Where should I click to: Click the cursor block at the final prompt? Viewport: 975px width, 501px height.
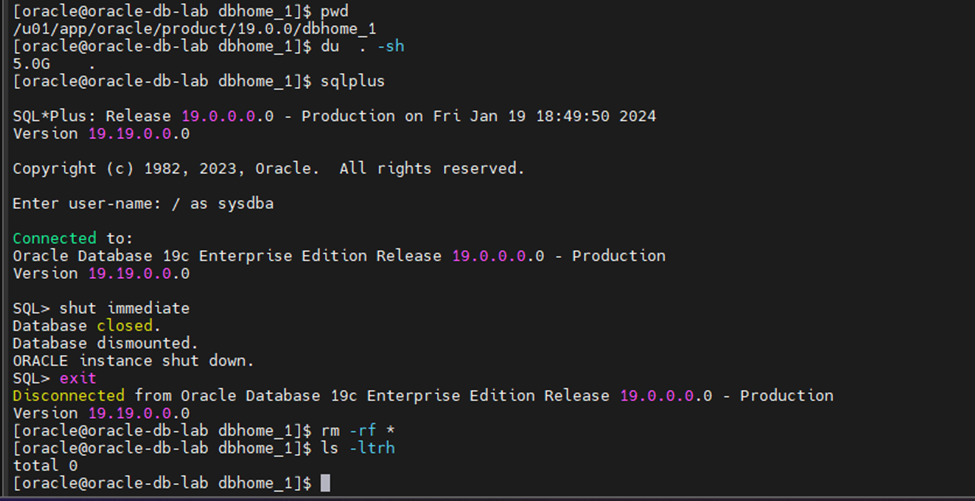[326, 484]
